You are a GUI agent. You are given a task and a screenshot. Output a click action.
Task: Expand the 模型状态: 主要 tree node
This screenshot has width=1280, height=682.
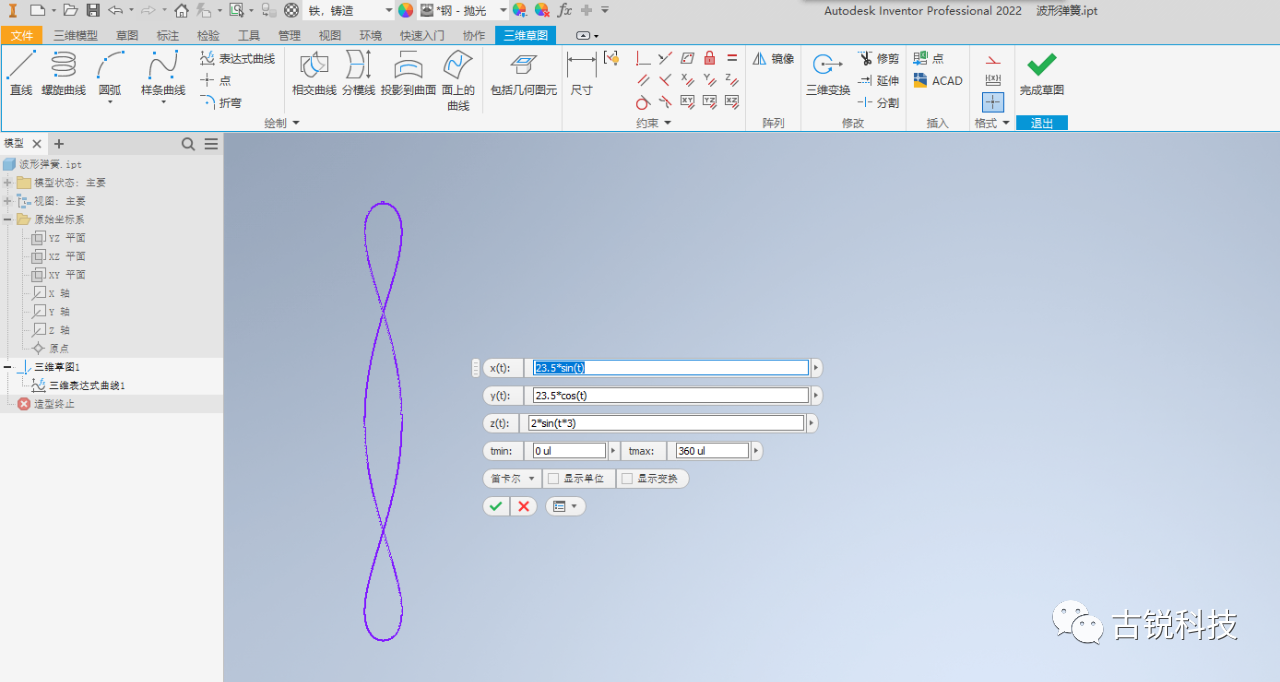click(x=8, y=182)
